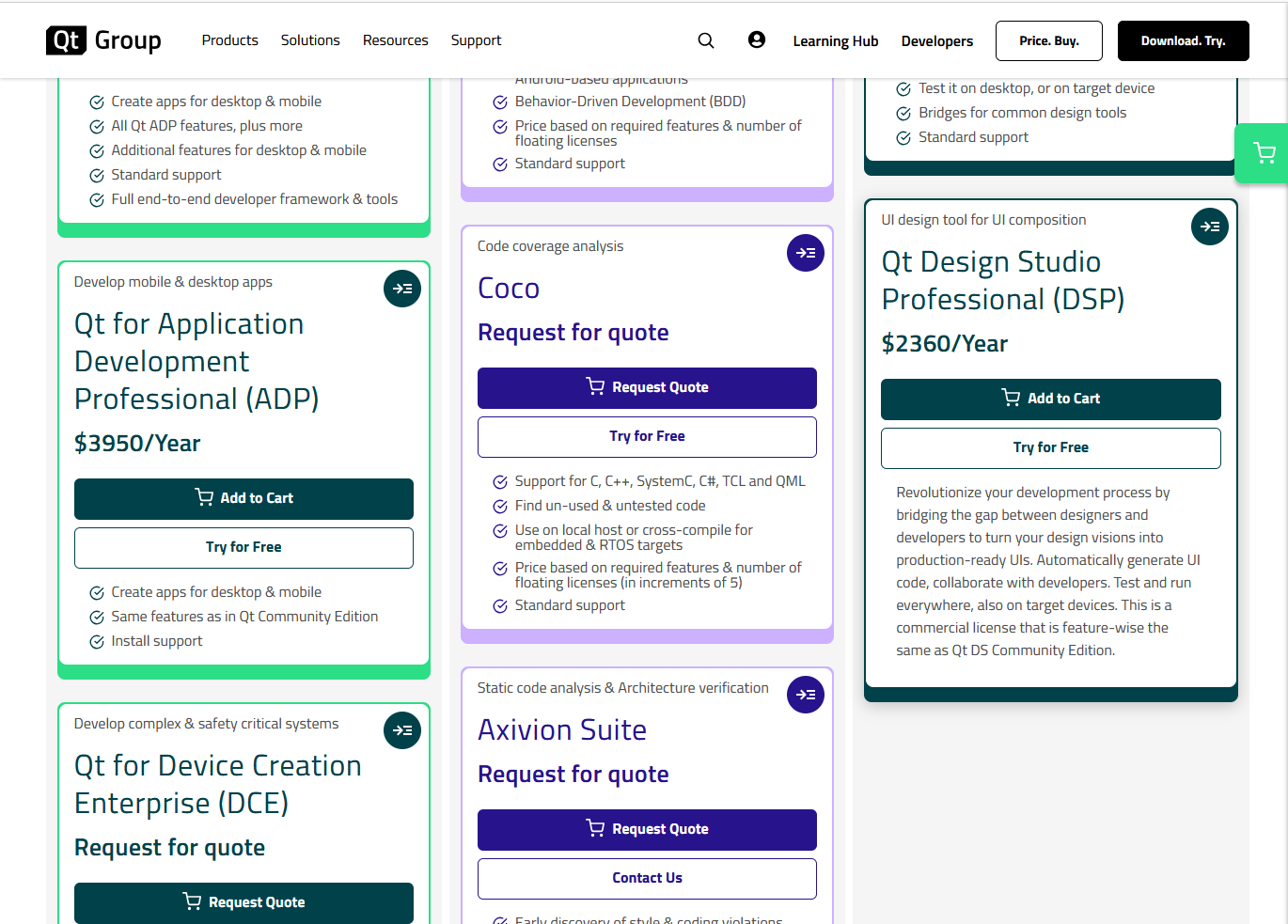Open the user account icon
The width and height of the screenshot is (1288, 924).
pyautogui.click(x=757, y=39)
